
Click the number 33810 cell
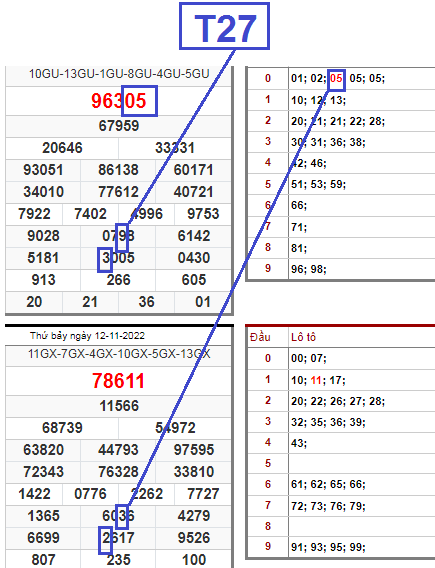tap(194, 472)
